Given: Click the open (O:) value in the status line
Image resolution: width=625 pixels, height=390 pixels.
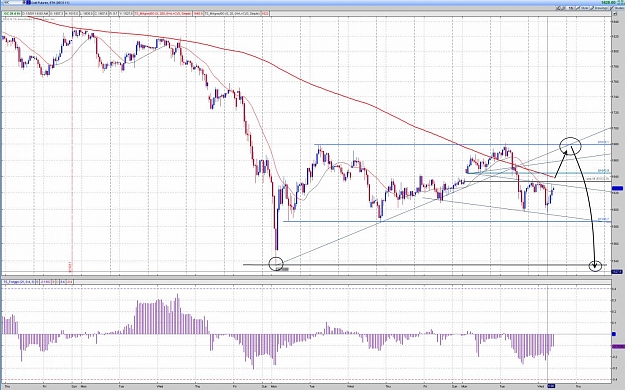Looking at the screenshot, I should (x=57, y=14).
